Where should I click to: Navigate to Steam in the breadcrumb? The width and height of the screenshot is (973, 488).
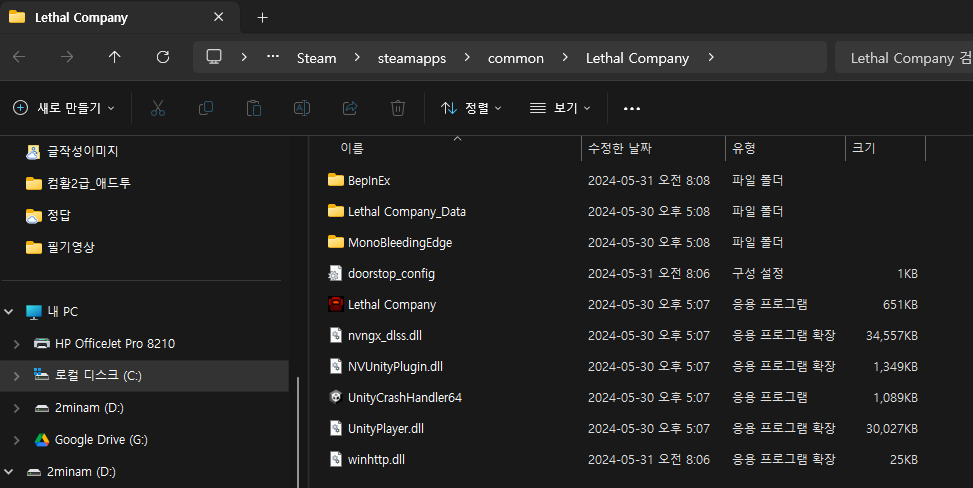coord(316,58)
